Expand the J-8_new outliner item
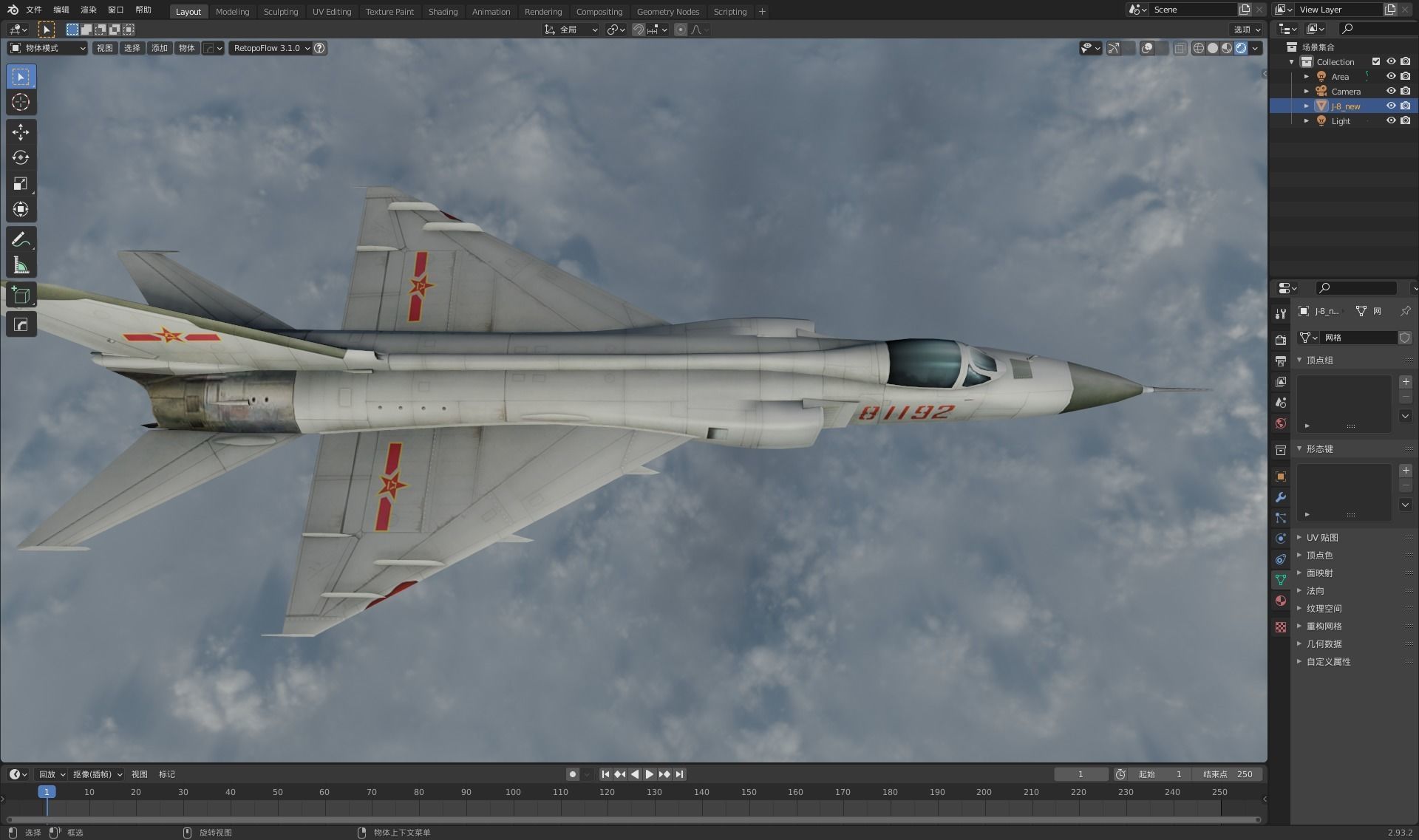Image resolution: width=1419 pixels, height=840 pixels. click(1307, 106)
